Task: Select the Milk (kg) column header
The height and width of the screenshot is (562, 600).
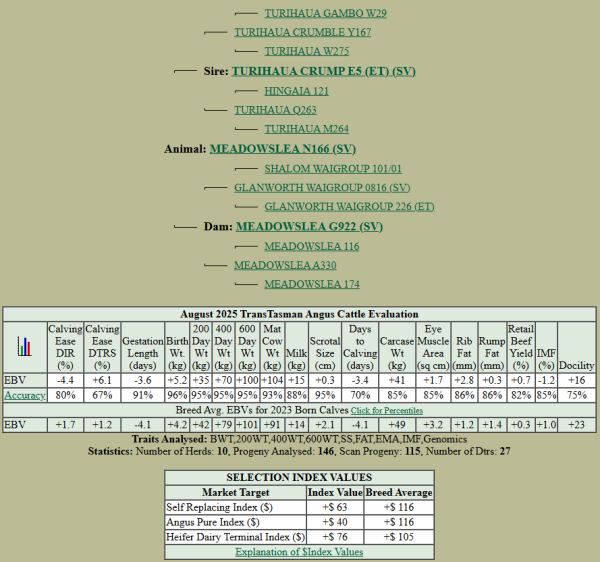Action: point(297,347)
